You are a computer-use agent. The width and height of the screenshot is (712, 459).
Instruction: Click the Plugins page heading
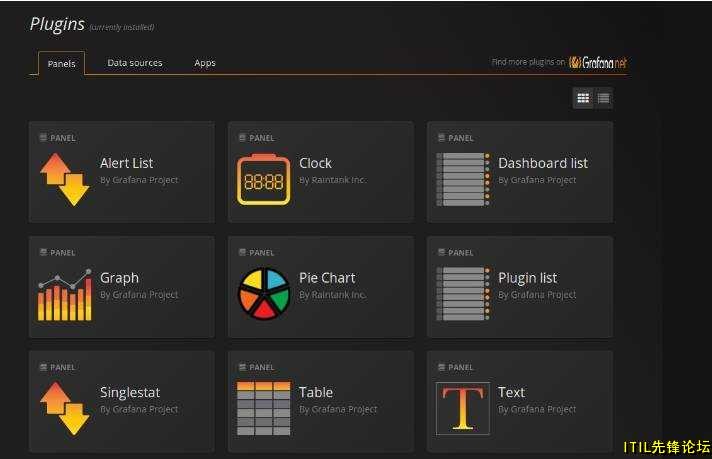coord(57,24)
